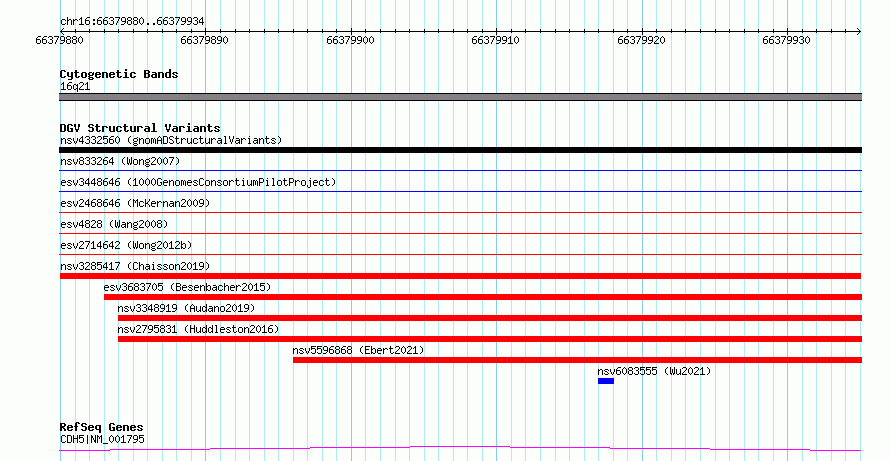Viewport: 890px width, 461px height.
Task: Click the esv3448646 1000GenomesConsortiumPilotProject label
Action: coord(198,182)
